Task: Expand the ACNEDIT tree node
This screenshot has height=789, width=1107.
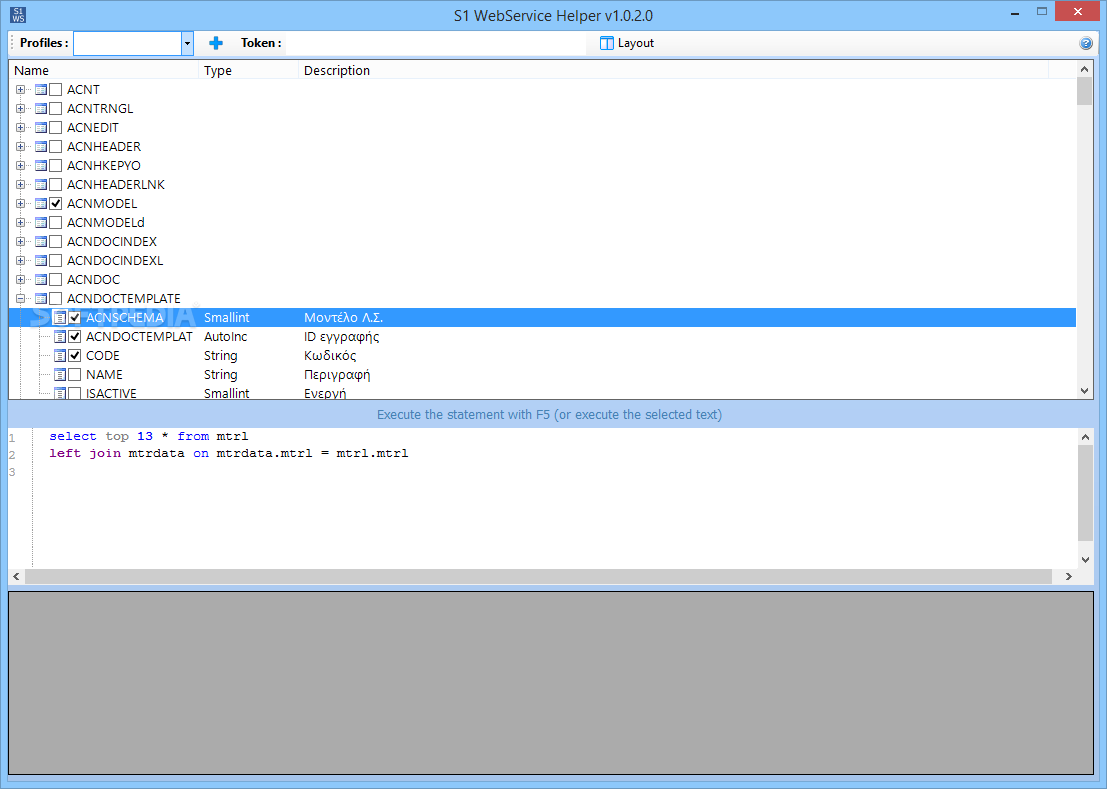Action: [x=20, y=128]
